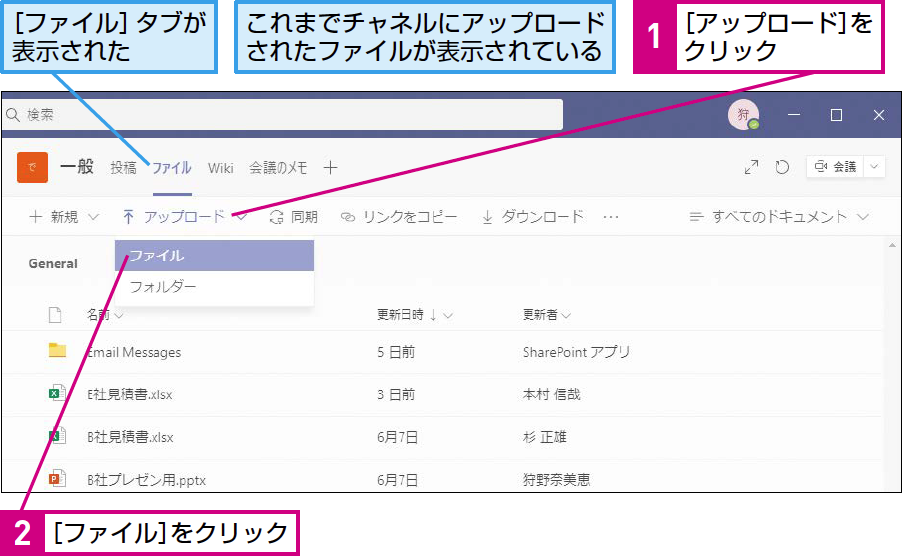Click the Email Messages folder icon
902x556 pixels.
(57, 350)
